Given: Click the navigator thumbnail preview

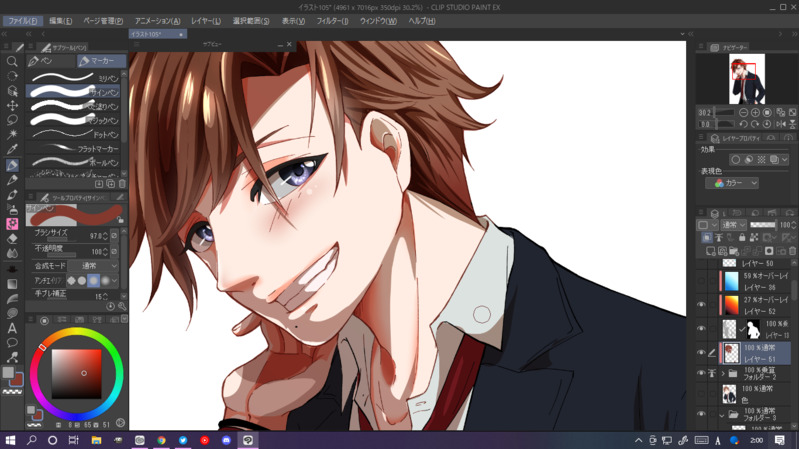Looking at the screenshot, I should pos(747,79).
